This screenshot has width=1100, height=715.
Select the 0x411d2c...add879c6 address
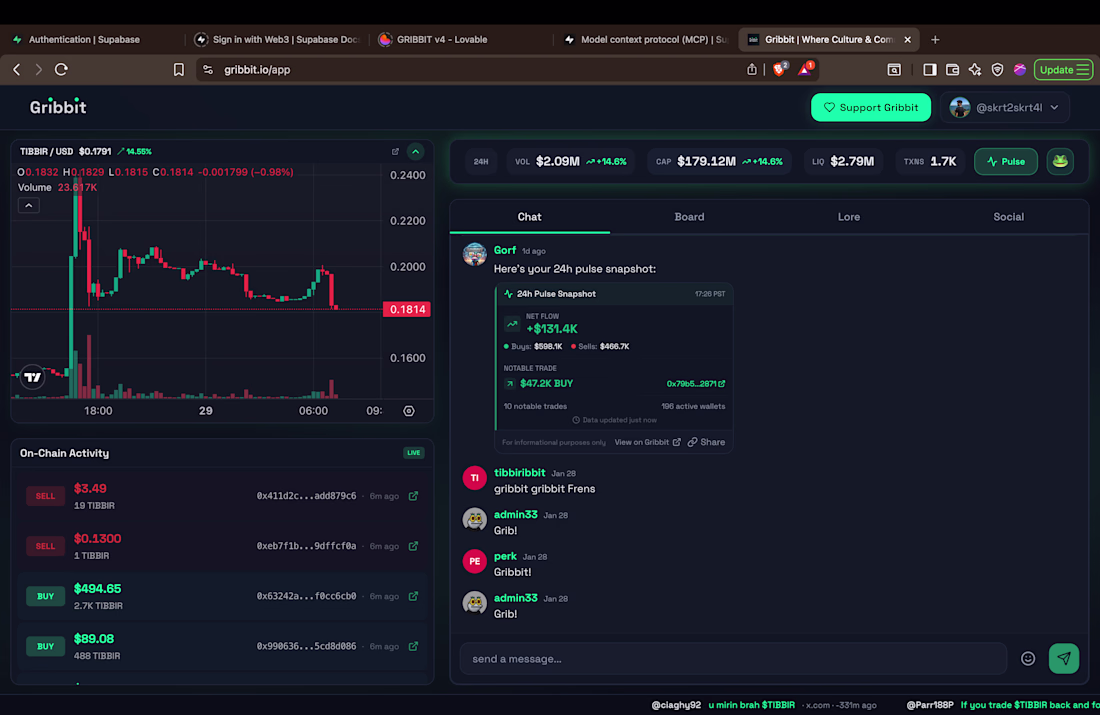(306, 496)
